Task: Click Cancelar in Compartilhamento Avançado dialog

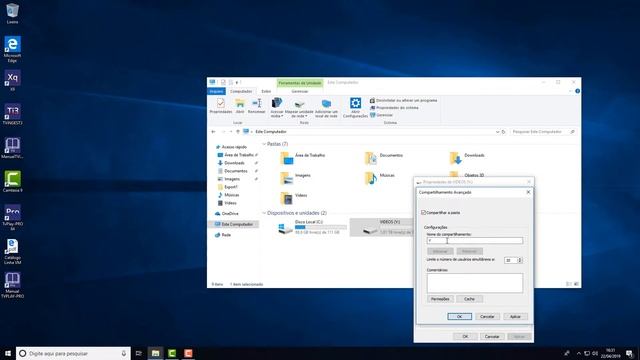Action: [x=487, y=317]
